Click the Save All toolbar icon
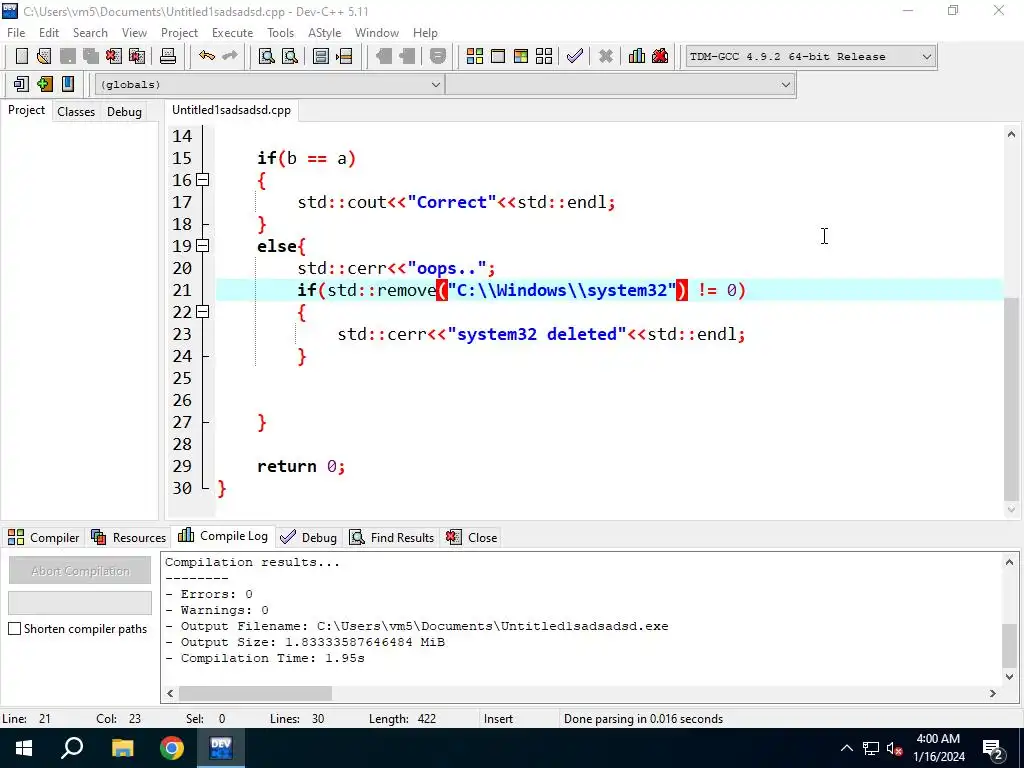 pyautogui.click(x=91, y=56)
